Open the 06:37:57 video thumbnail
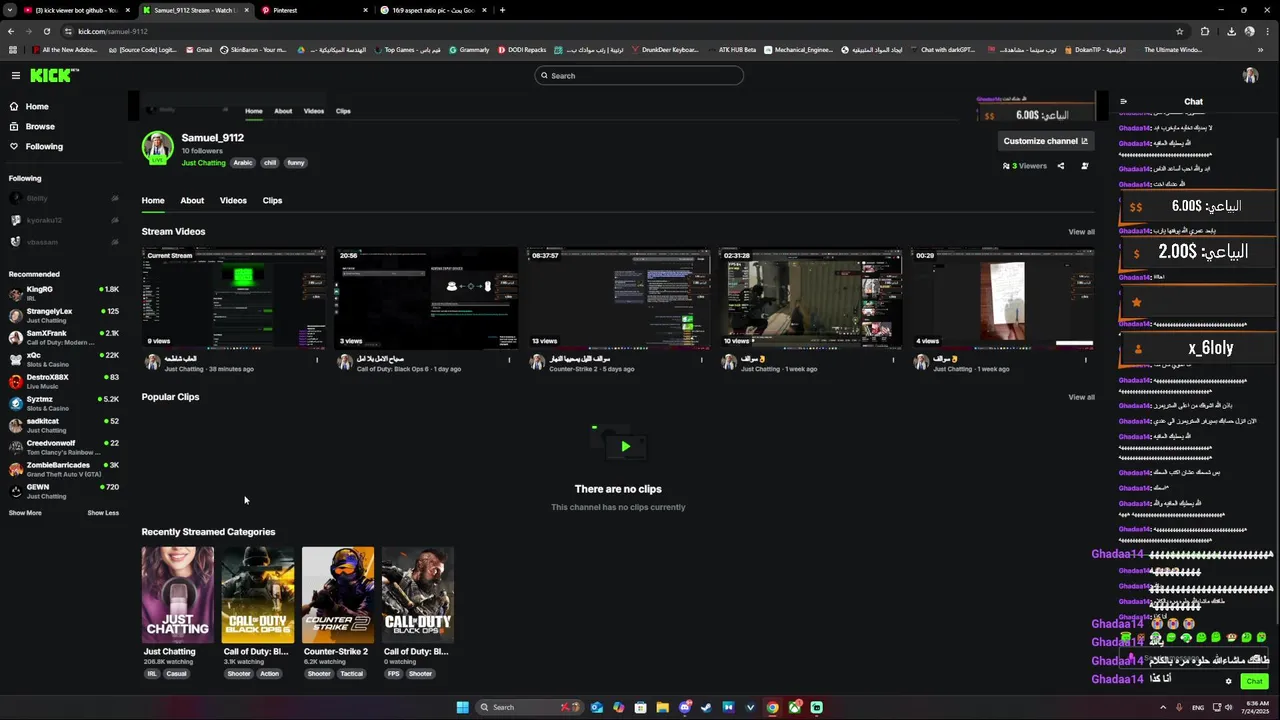Image resolution: width=1280 pixels, height=720 pixels. coord(618,299)
